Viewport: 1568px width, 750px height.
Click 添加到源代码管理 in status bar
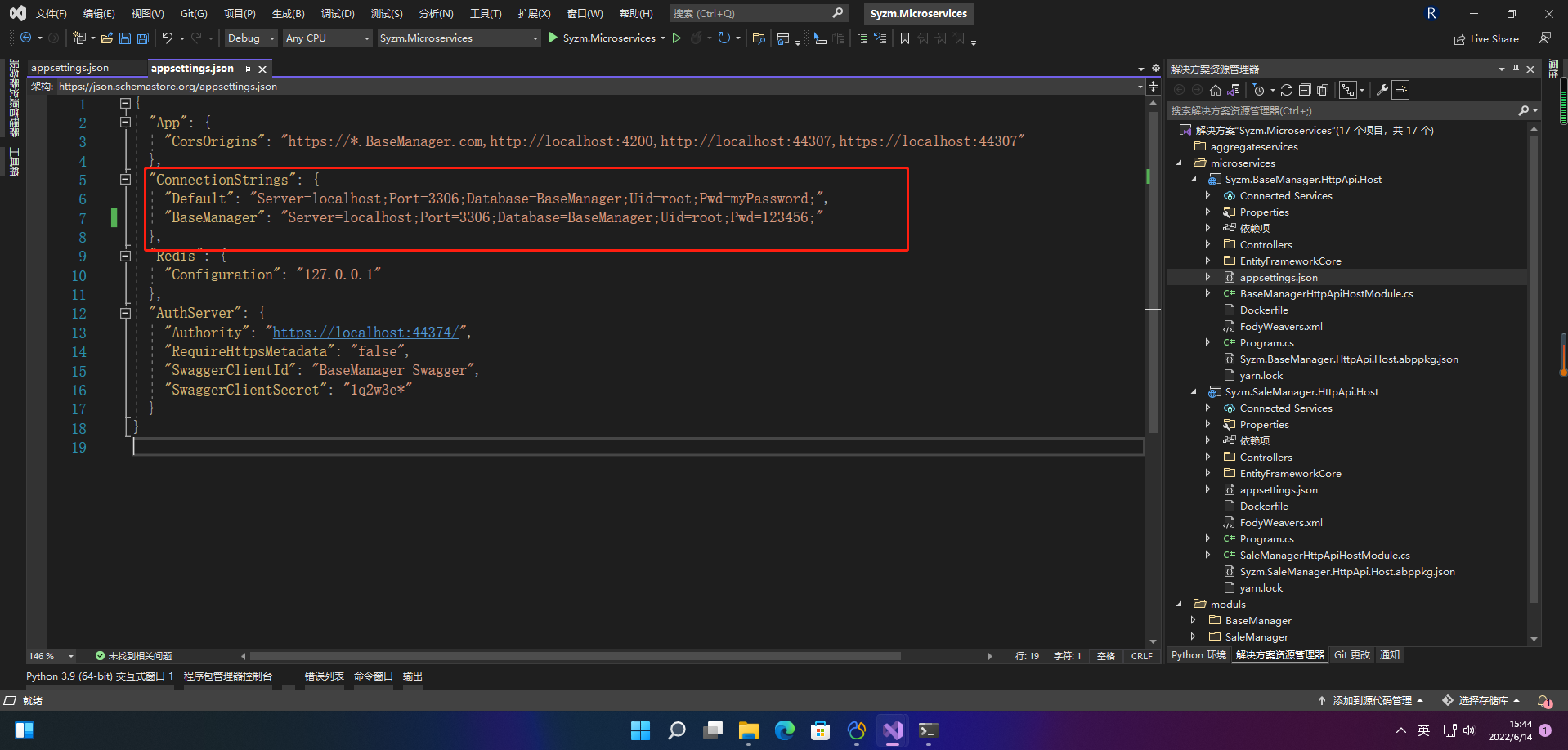[x=1371, y=701]
